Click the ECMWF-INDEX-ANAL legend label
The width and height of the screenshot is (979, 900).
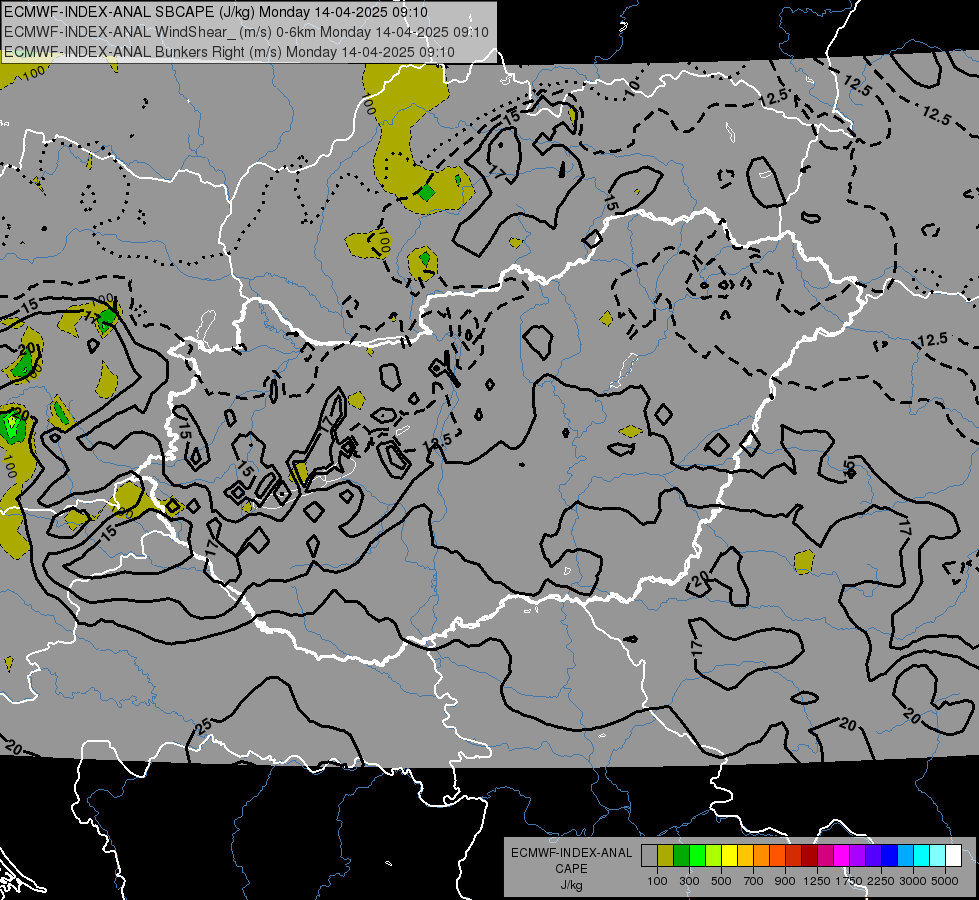[571, 853]
